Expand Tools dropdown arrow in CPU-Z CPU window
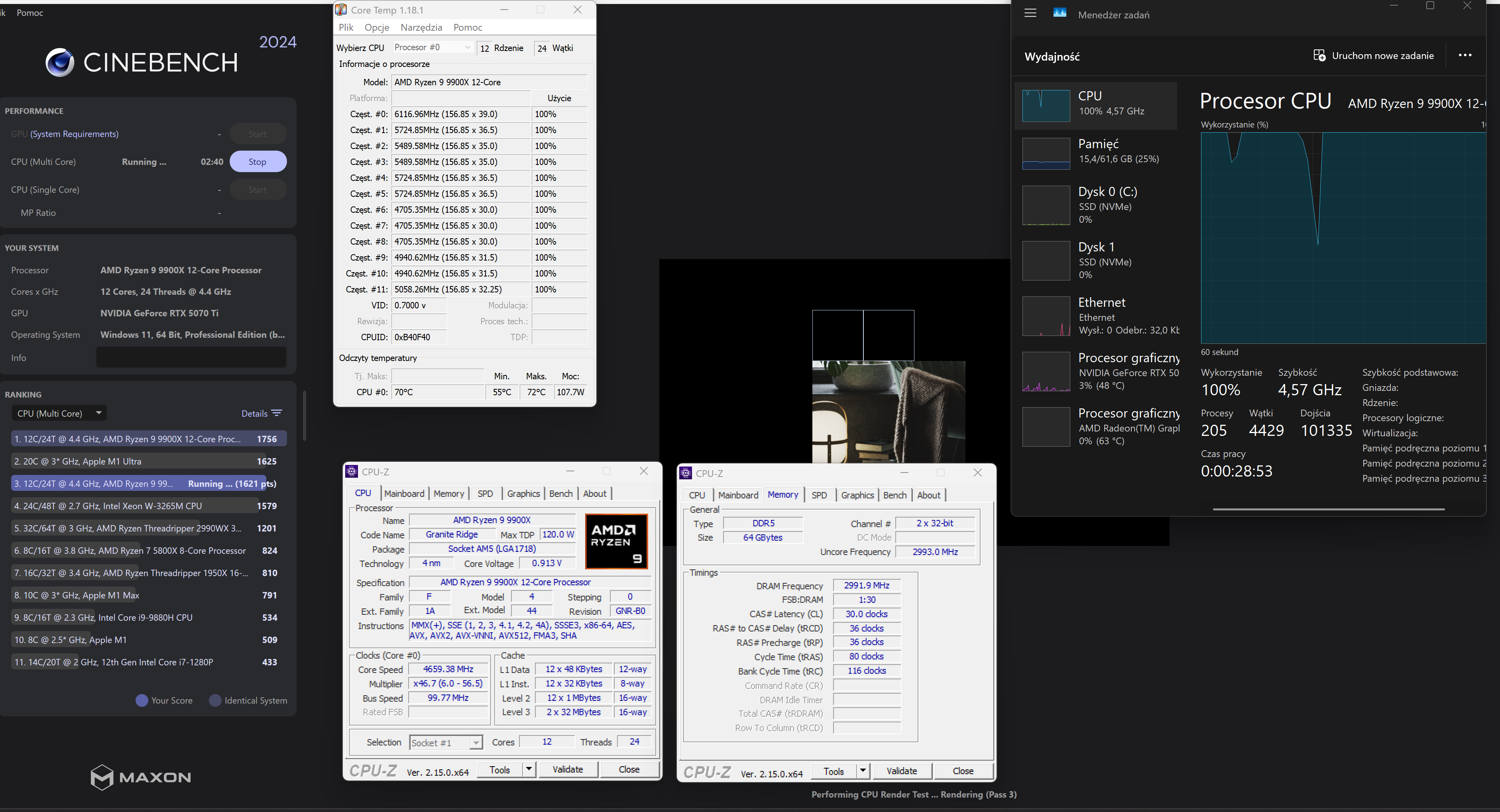Screen dimensions: 1500x812 click(529, 769)
